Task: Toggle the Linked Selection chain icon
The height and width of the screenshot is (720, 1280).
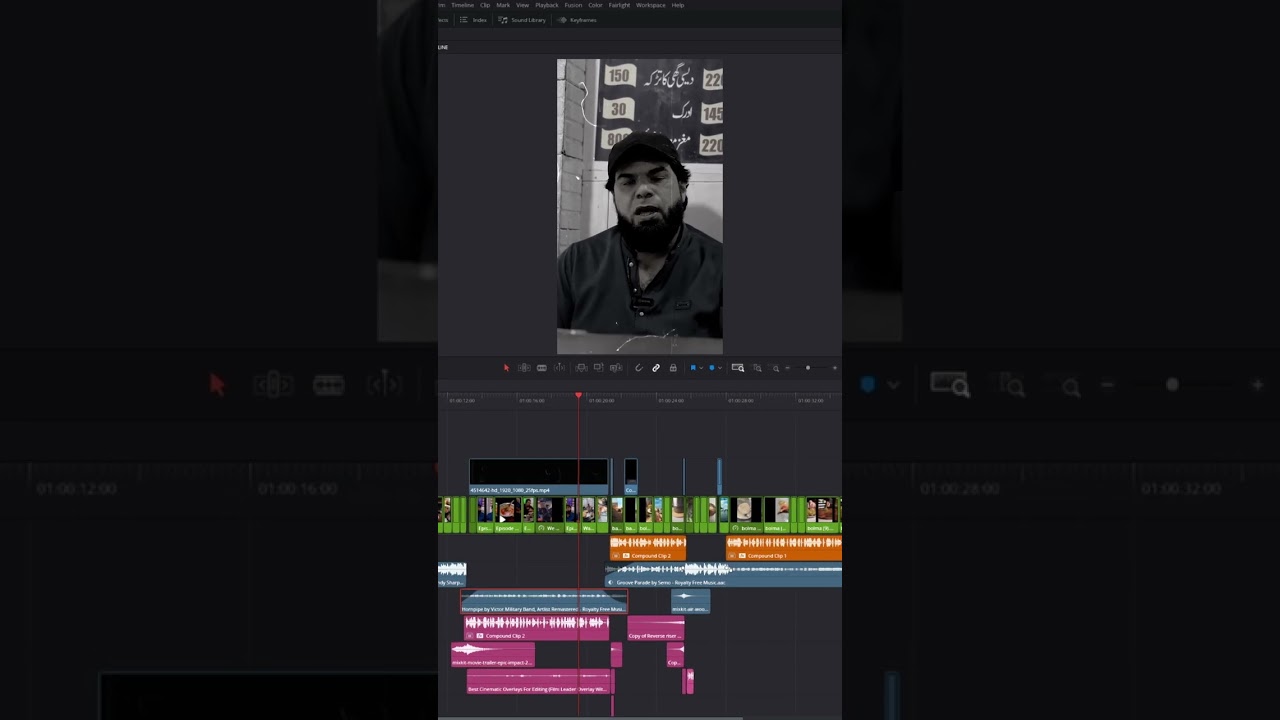Action: click(656, 368)
